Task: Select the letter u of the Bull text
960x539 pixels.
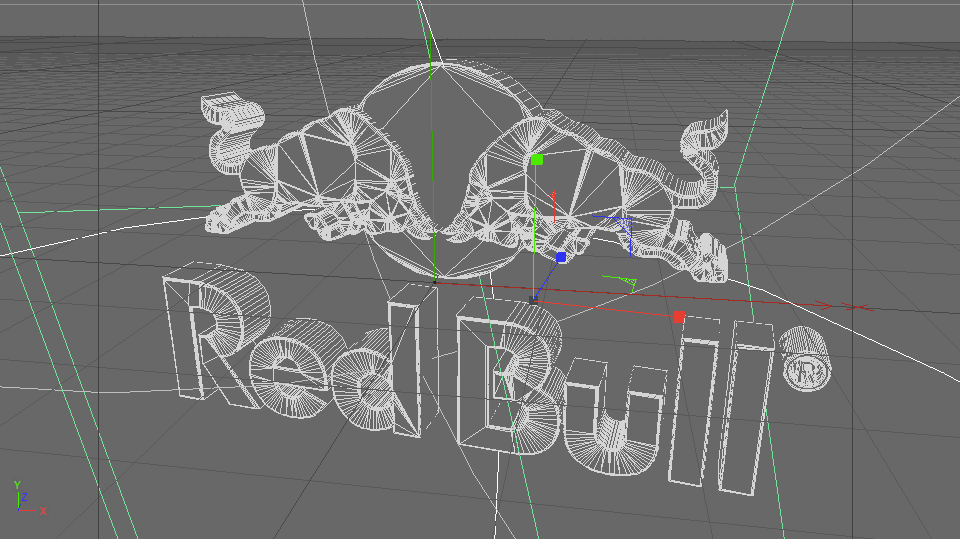Action: (x=614, y=418)
